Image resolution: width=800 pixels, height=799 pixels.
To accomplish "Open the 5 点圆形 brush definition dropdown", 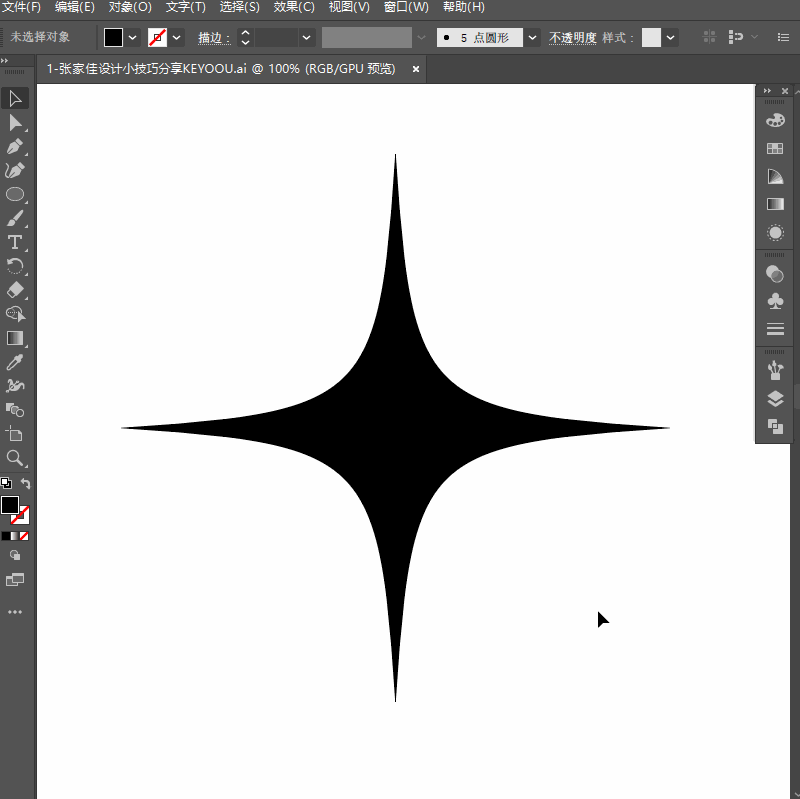I will click(532, 38).
